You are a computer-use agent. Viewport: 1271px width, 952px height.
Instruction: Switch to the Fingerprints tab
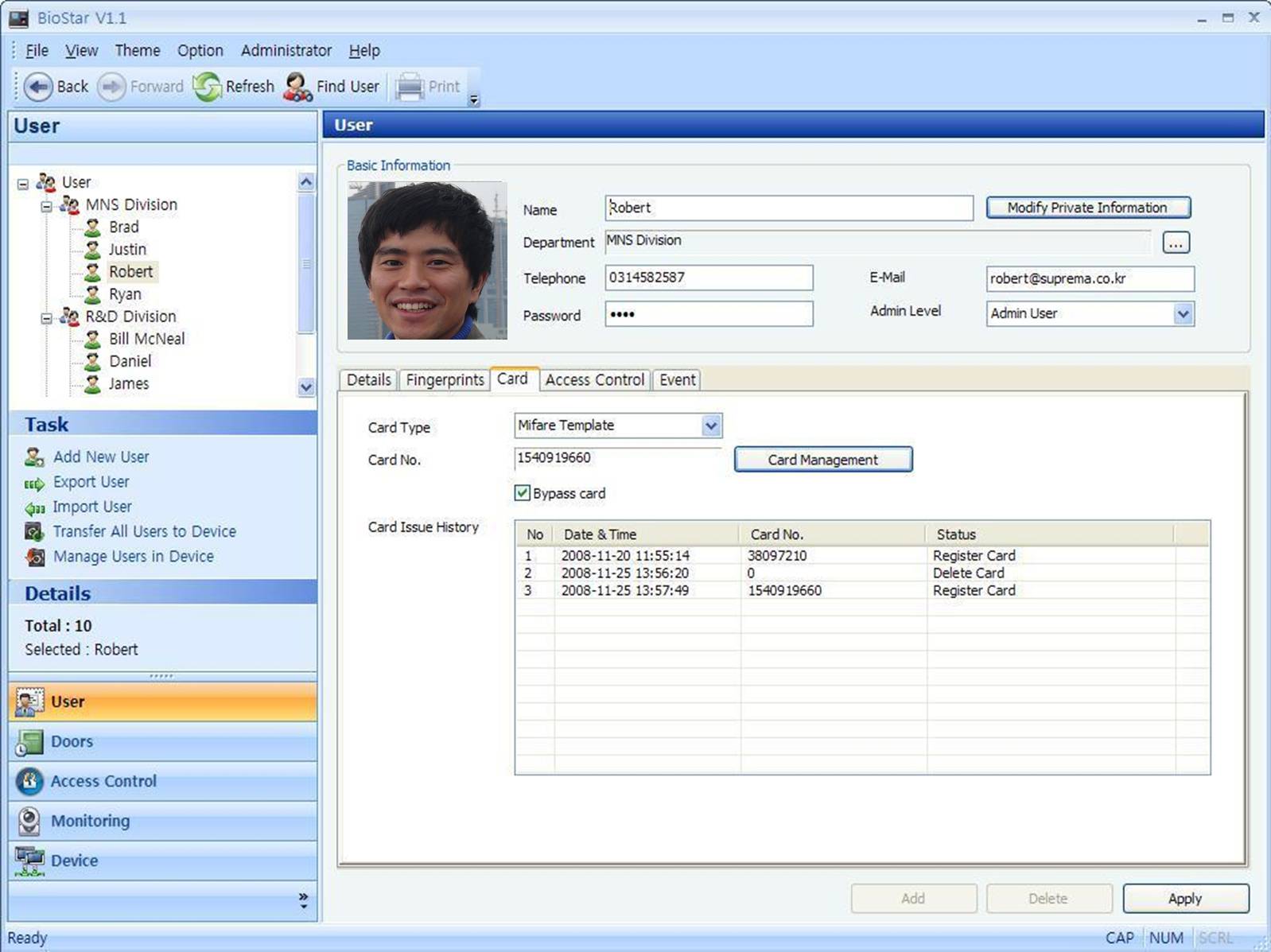445,380
